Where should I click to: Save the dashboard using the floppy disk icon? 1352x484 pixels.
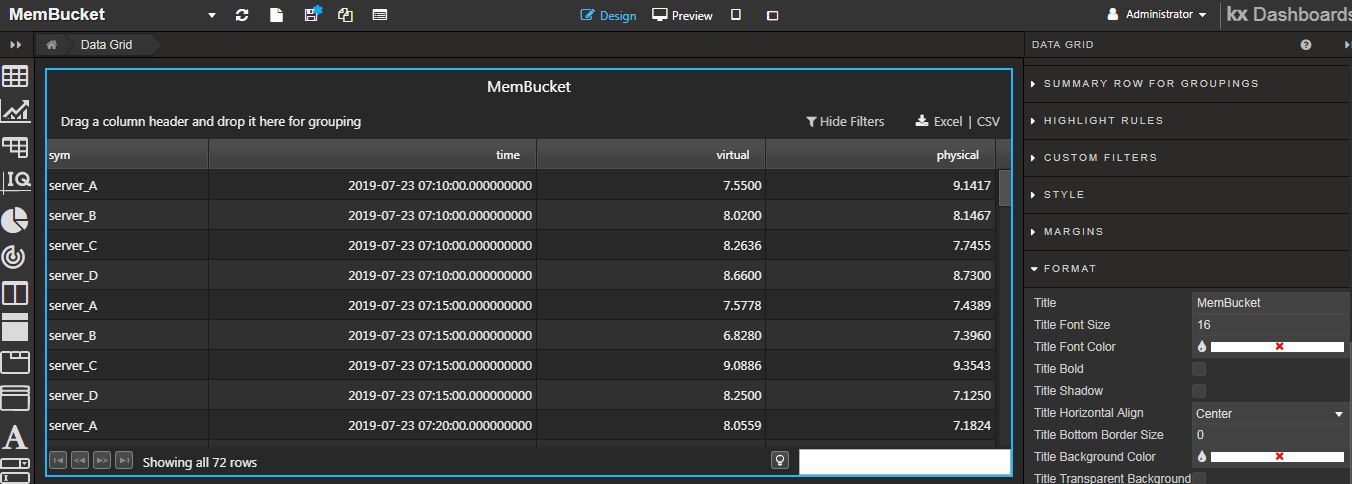coord(312,14)
